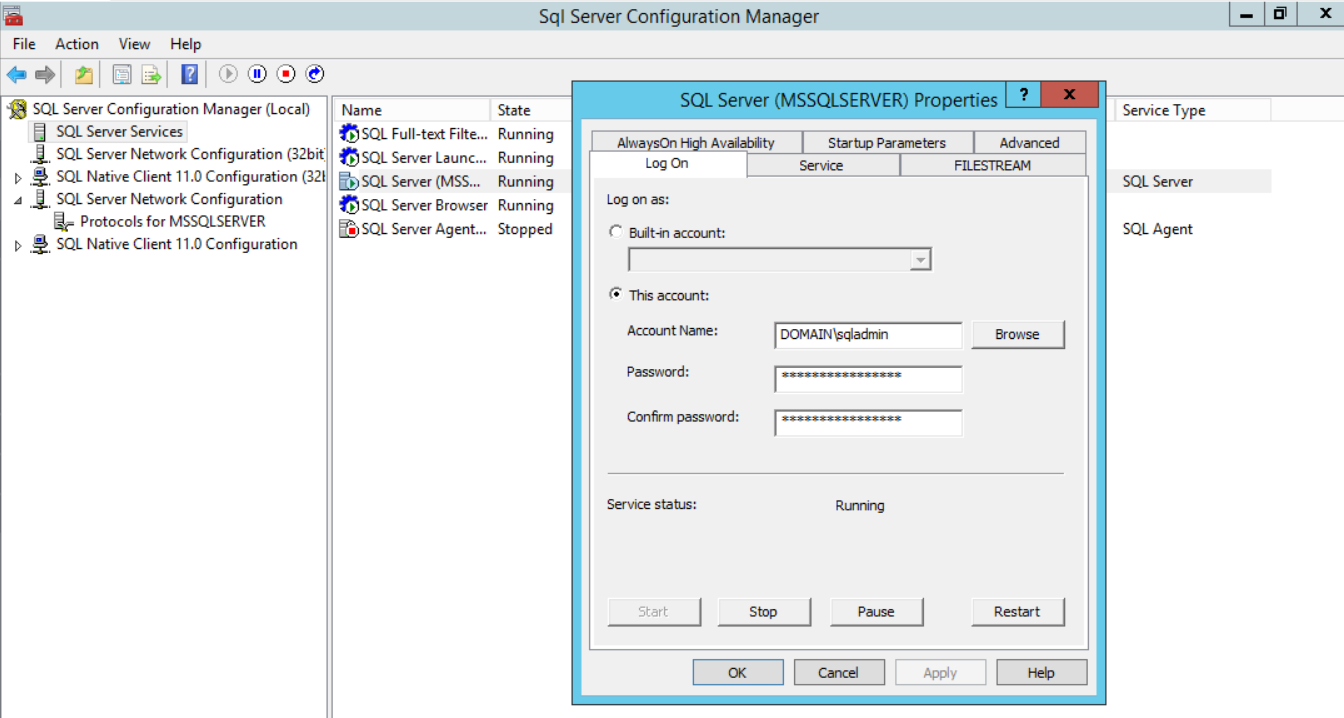Viewport: 1344px width, 718px height.
Task: Open the Action menu
Action: click(x=77, y=44)
